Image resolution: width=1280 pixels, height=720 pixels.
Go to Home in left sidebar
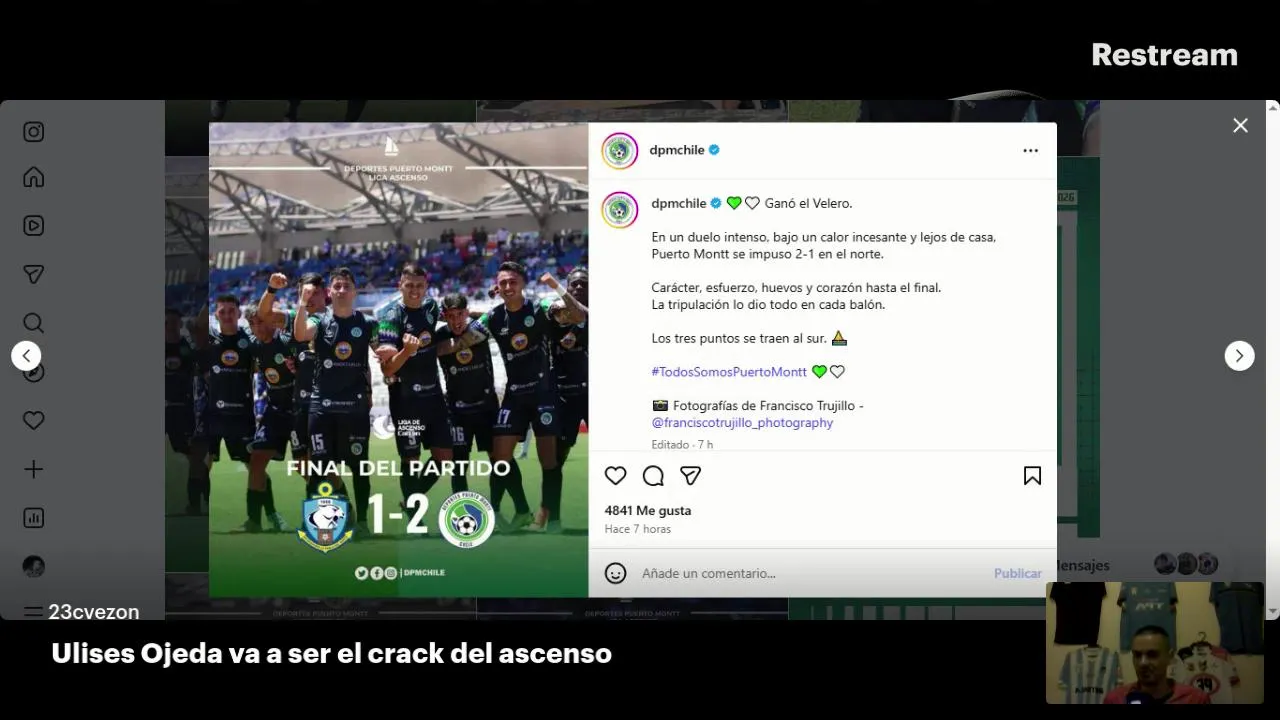pyautogui.click(x=33, y=177)
